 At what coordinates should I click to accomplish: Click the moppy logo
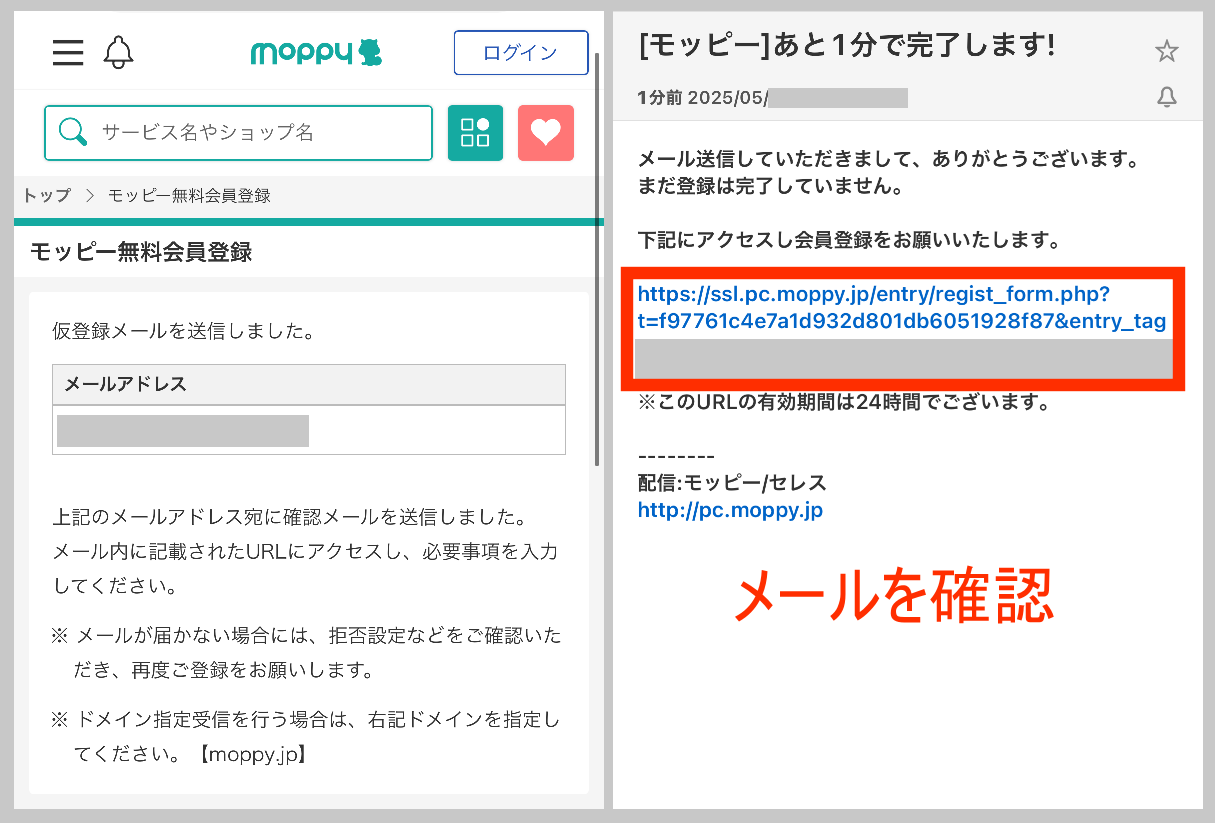[316, 52]
